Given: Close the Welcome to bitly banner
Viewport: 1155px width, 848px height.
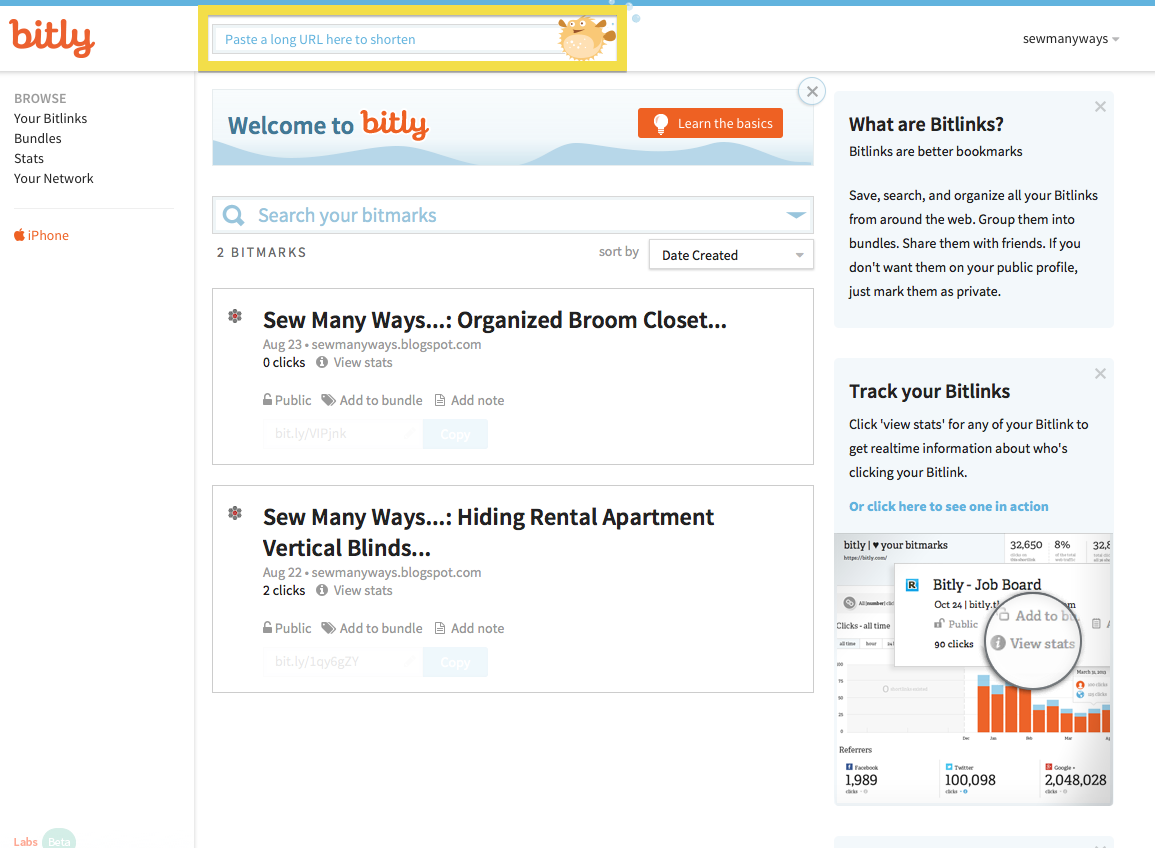Looking at the screenshot, I should coord(812,91).
